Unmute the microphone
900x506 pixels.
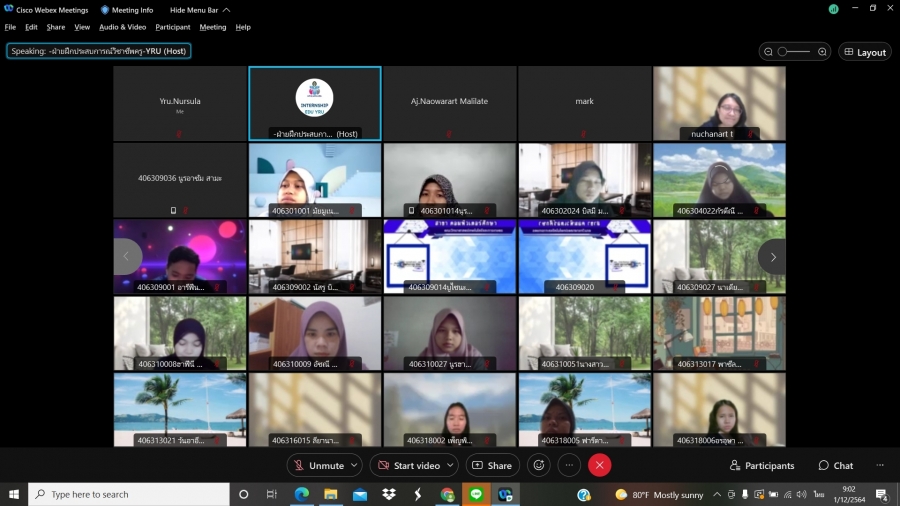click(x=317, y=465)
